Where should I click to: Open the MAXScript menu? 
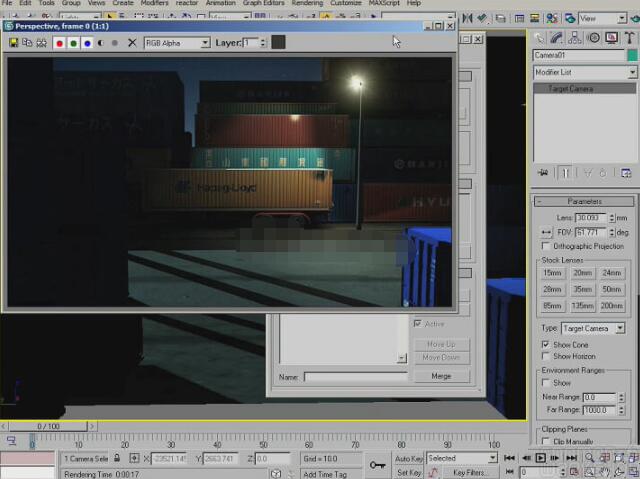[384, 3]
